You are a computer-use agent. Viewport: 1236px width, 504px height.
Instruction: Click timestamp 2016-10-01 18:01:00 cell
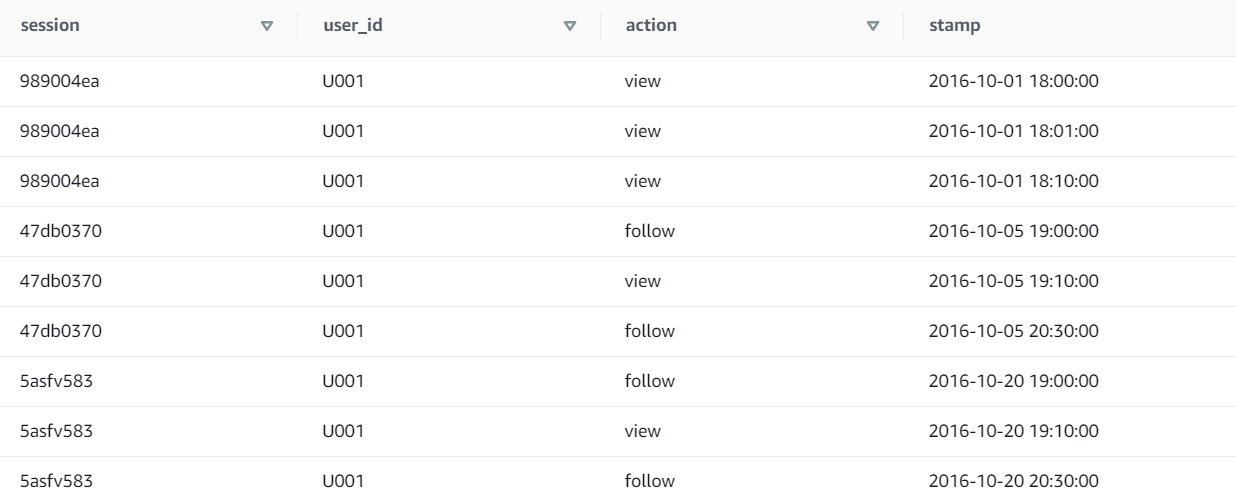[x=1014, y=131]
